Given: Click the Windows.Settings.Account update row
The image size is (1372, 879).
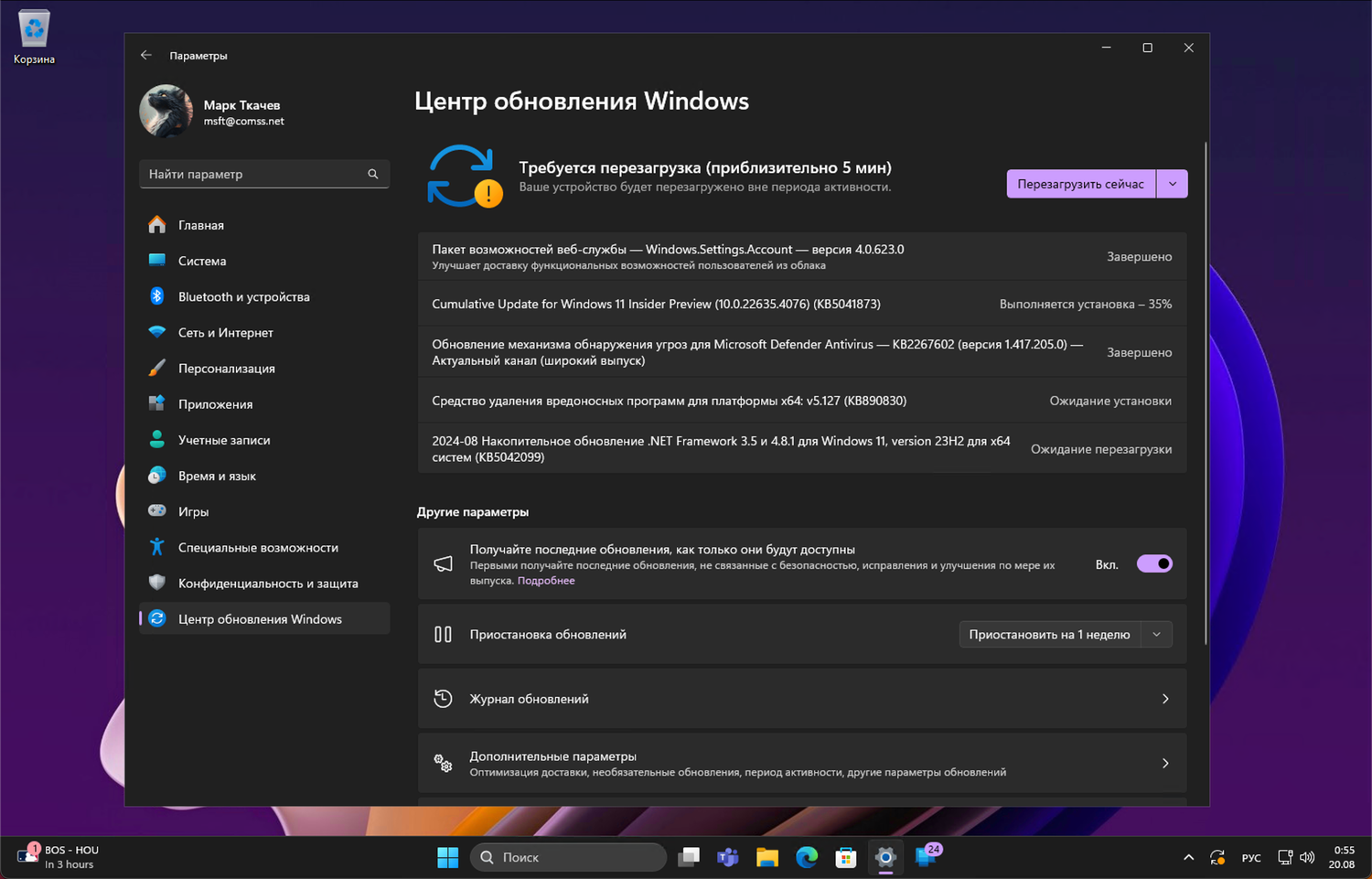Looking at the screenshot, I should click(x=802, y=256).
